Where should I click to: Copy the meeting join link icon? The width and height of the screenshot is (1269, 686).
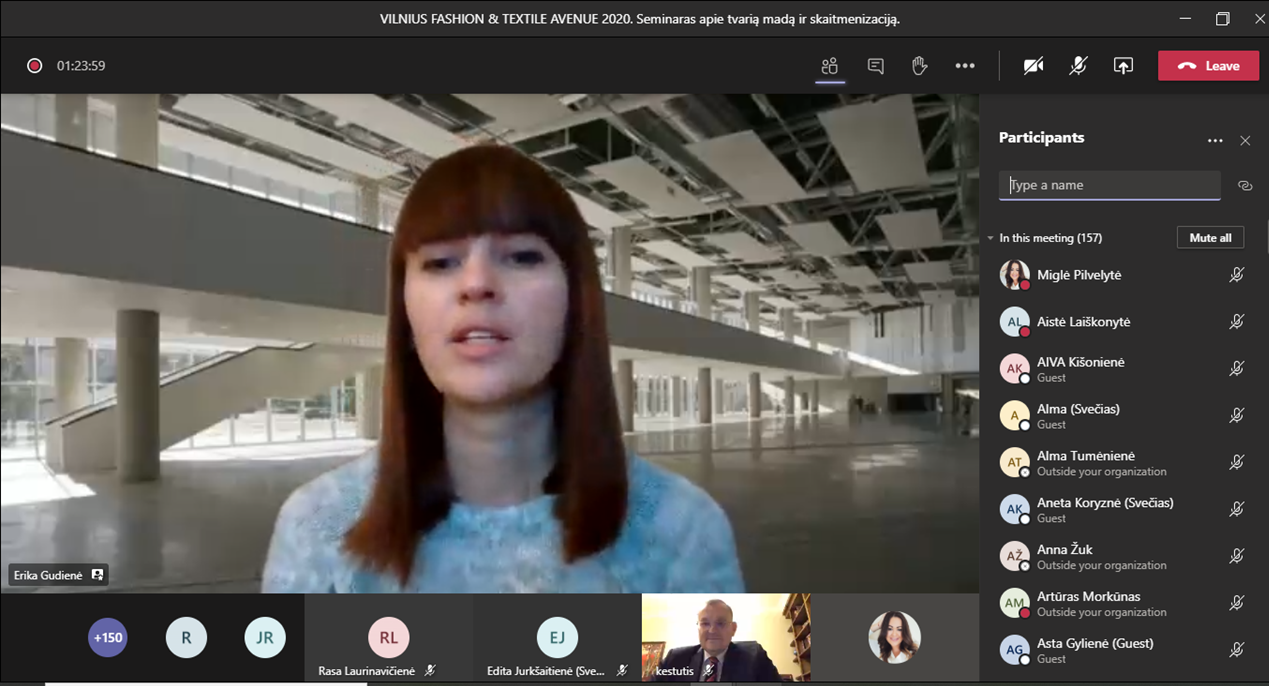[1245, 186]
